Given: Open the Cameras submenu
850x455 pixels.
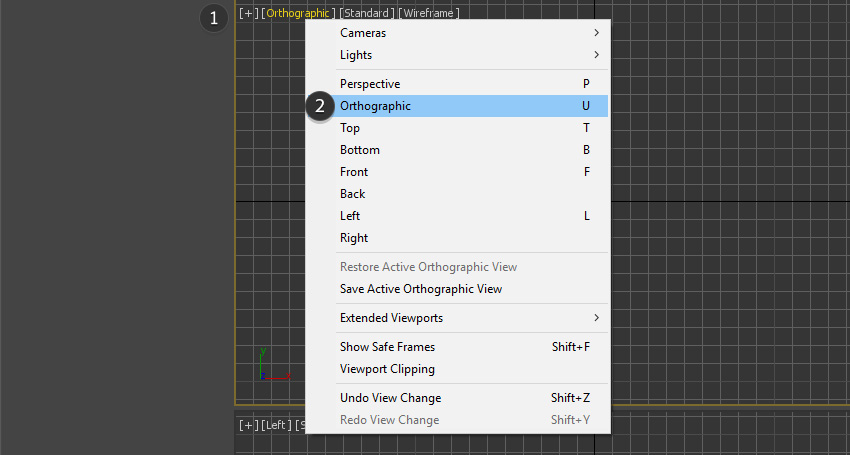Looking at the screenshot, I should point(363,33).
